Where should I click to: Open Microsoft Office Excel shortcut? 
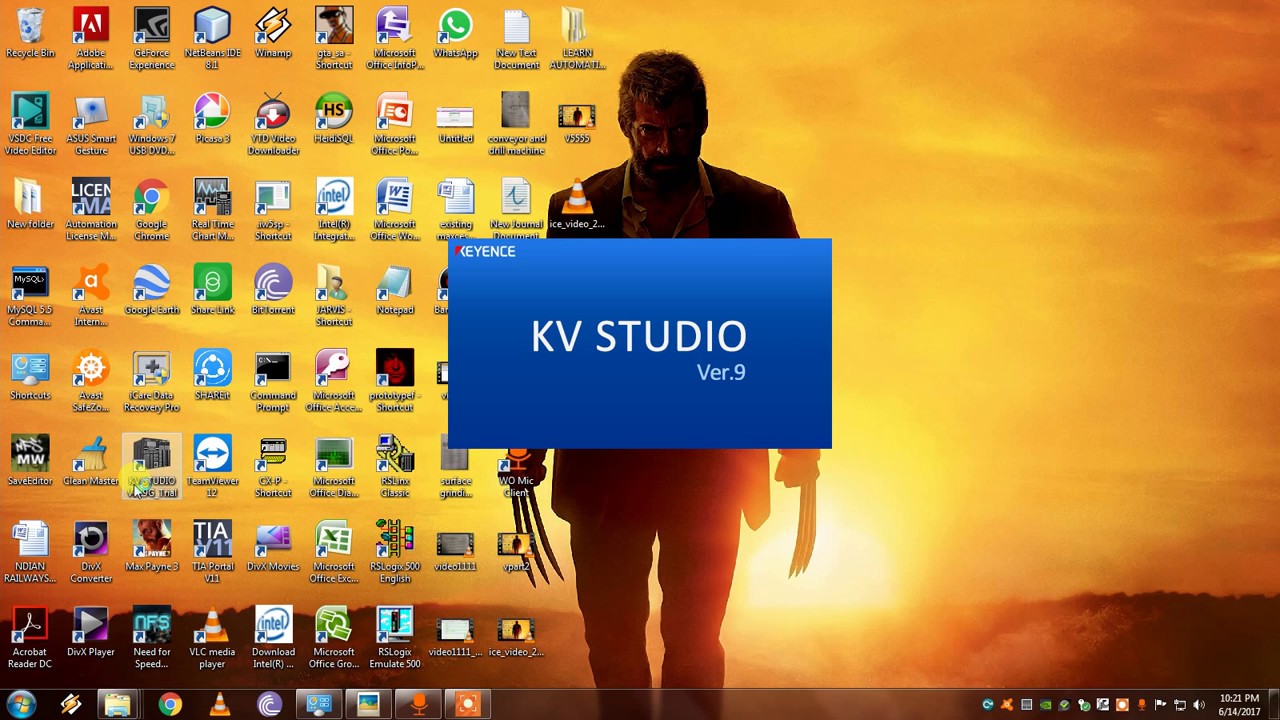334,553
